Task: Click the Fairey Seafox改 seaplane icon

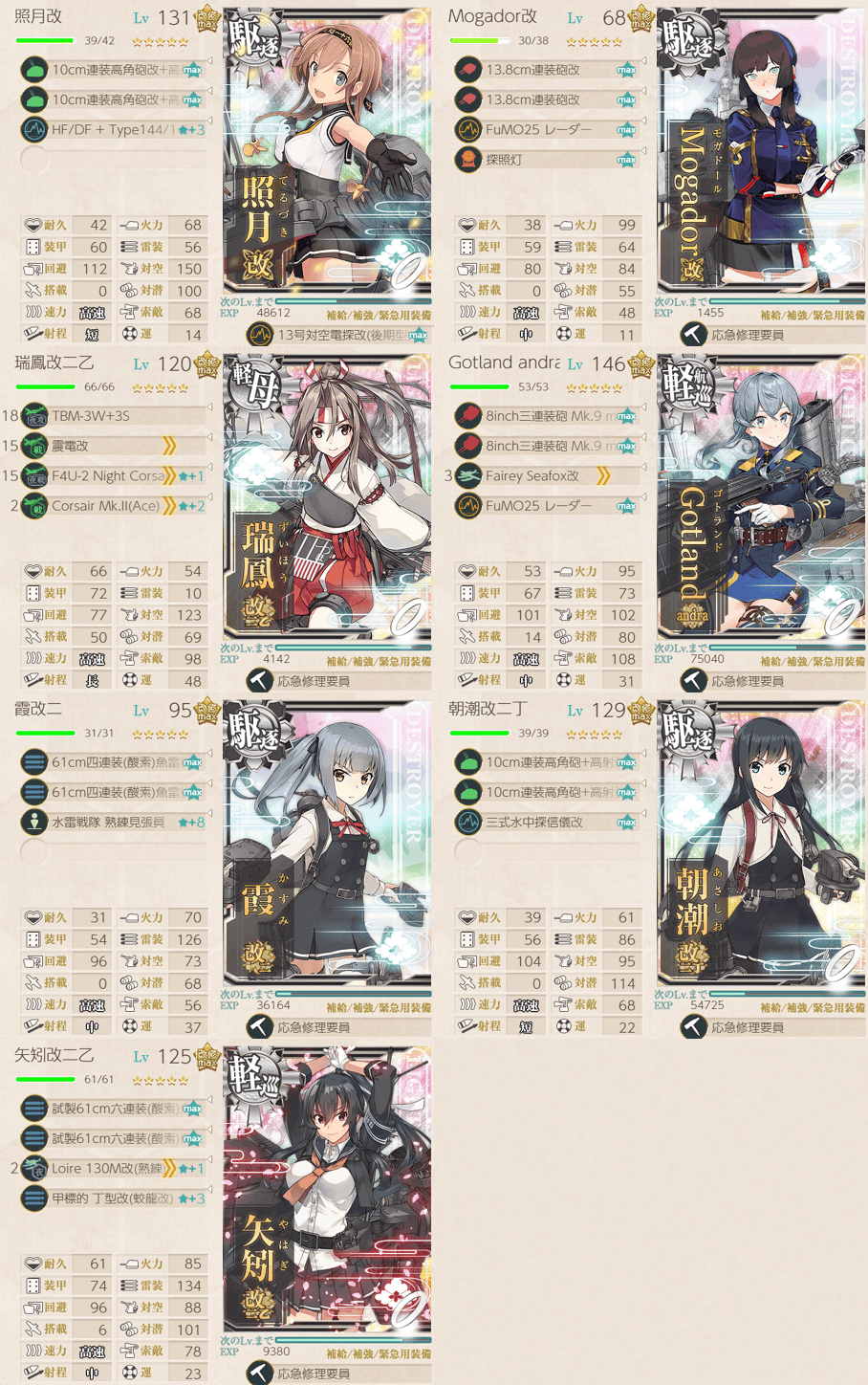Action: click(468, 475)
